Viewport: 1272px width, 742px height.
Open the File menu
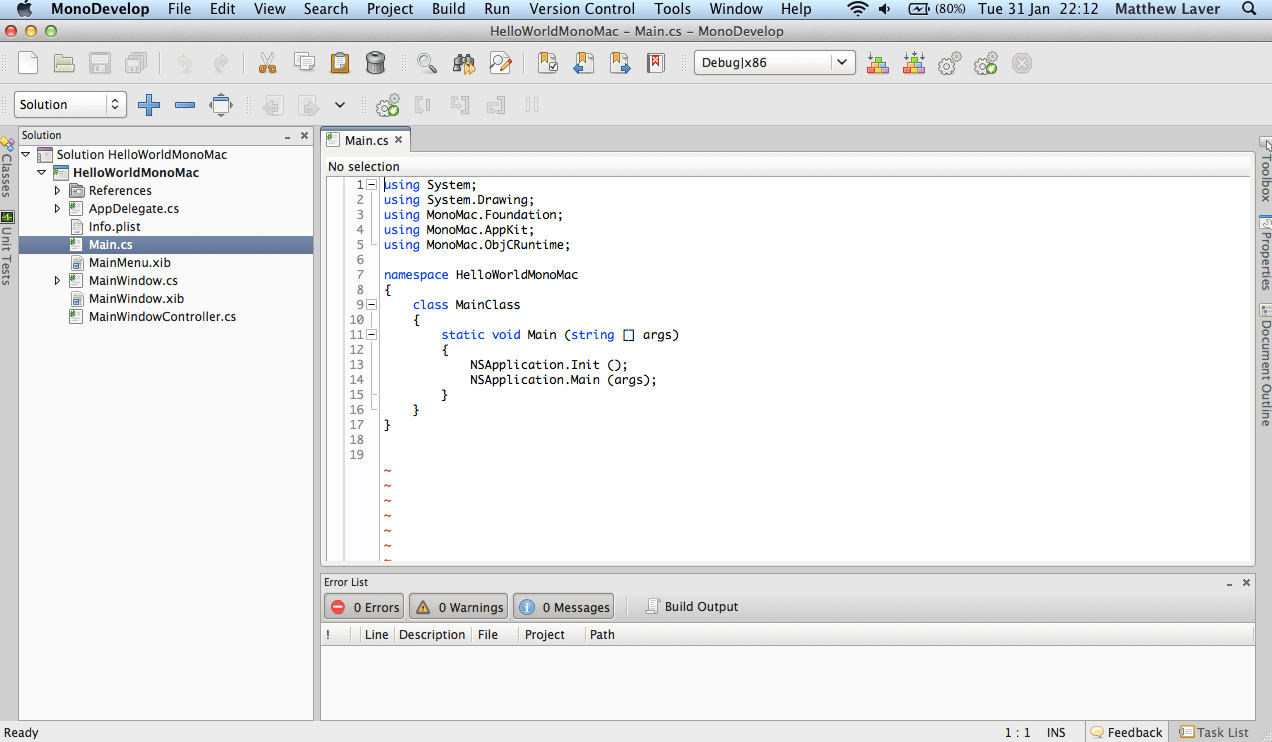(x=179, y=9)
